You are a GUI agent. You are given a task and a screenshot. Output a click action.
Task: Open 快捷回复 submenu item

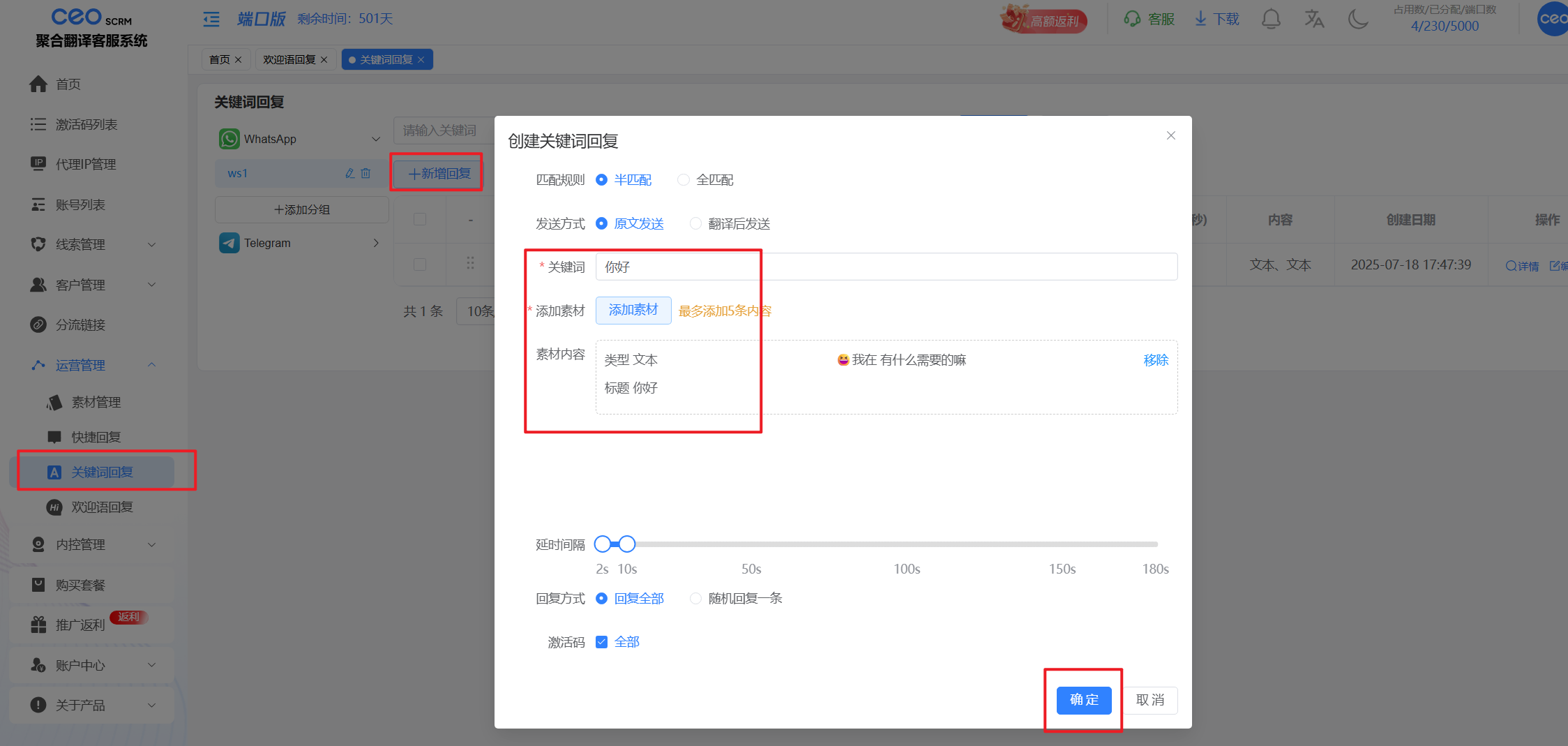96,437
